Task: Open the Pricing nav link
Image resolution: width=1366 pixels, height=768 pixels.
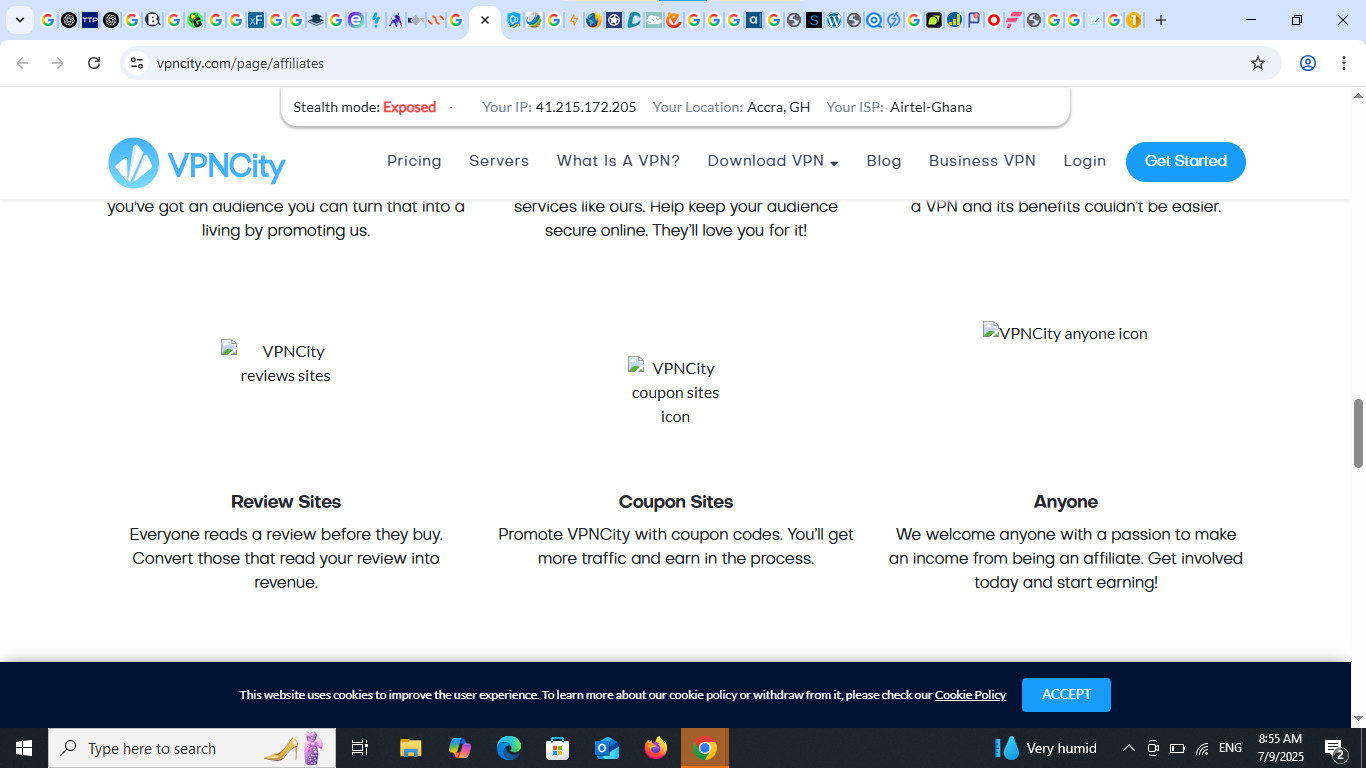Action: point(414,161)
